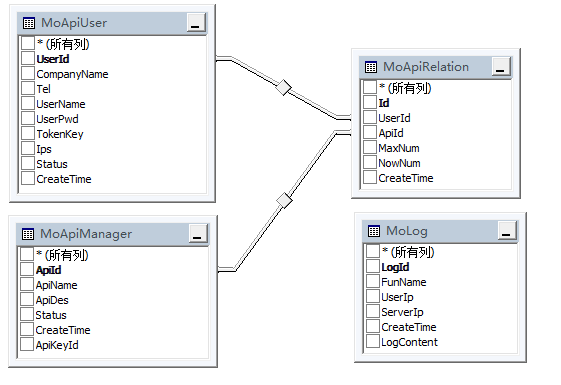Select the ServerIp column label
The height and width of the screenshot is (385, 561).
(x=402, y=312)
